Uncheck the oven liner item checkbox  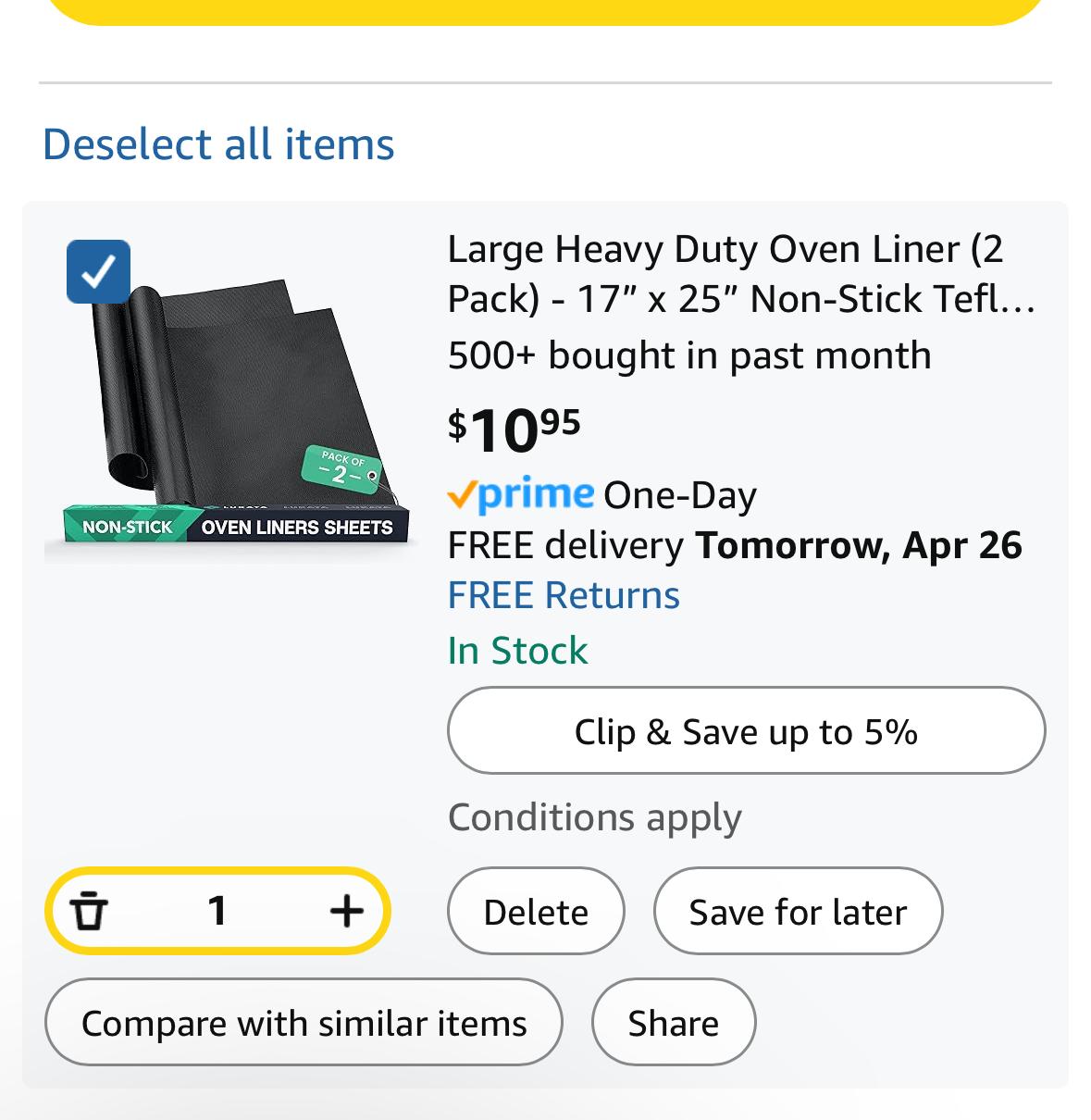[x=98, y=271]
